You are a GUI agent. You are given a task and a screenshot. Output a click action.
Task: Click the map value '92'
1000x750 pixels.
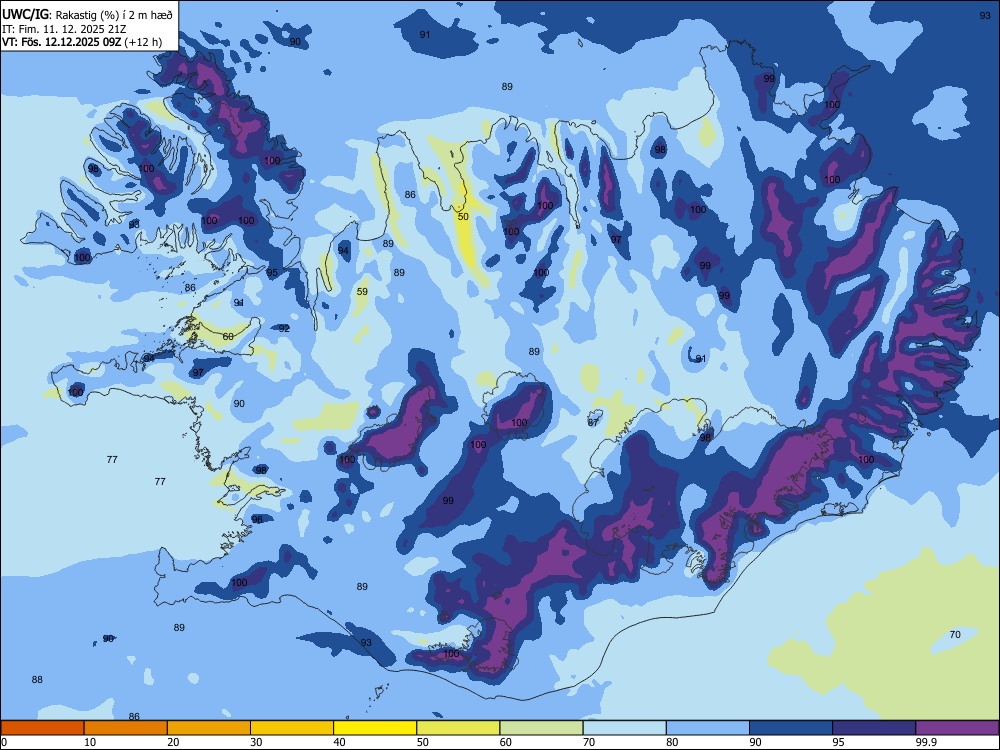pos(284,328)
